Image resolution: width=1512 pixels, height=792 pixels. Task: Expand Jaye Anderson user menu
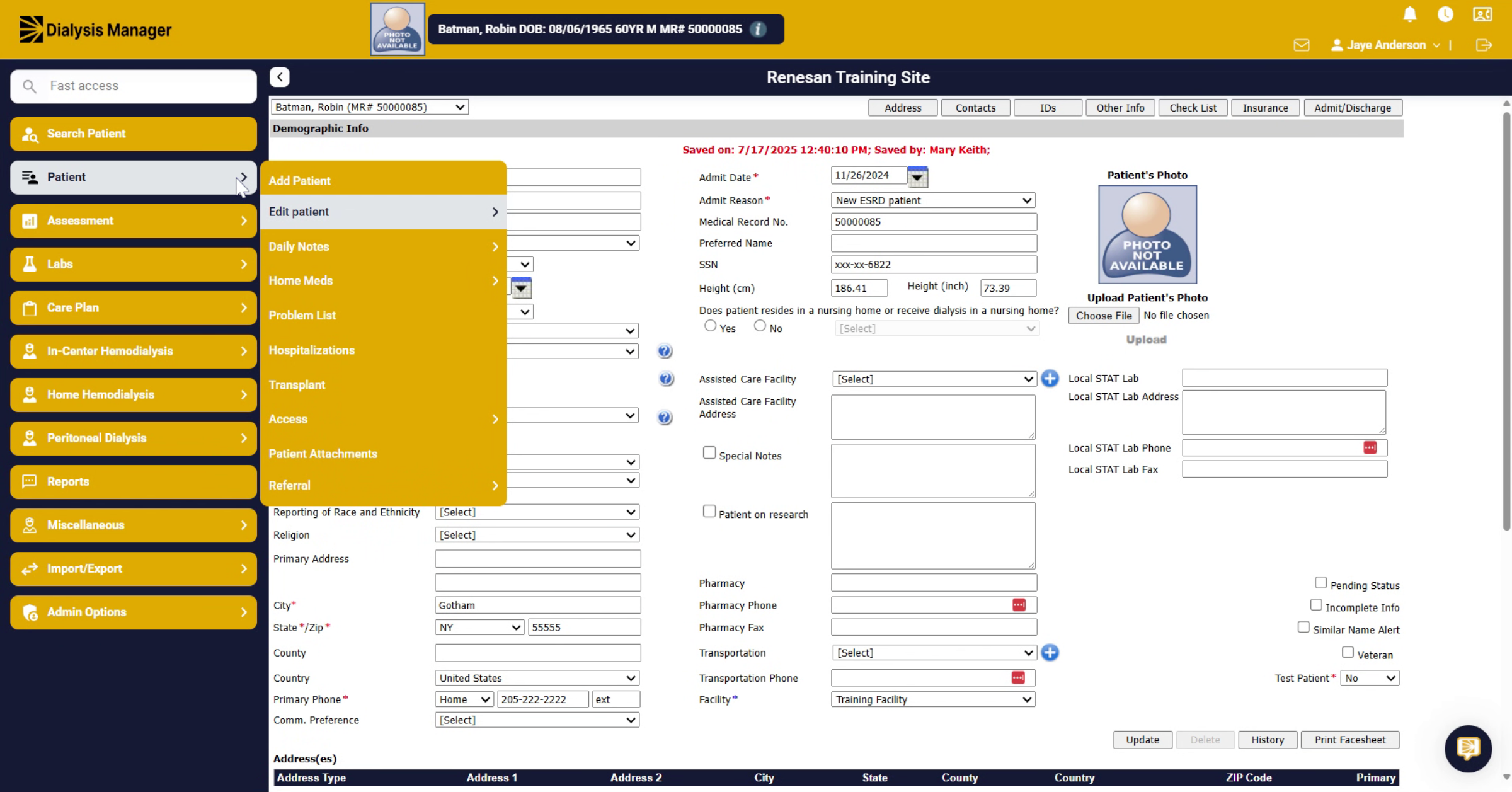click(1385, 45)
